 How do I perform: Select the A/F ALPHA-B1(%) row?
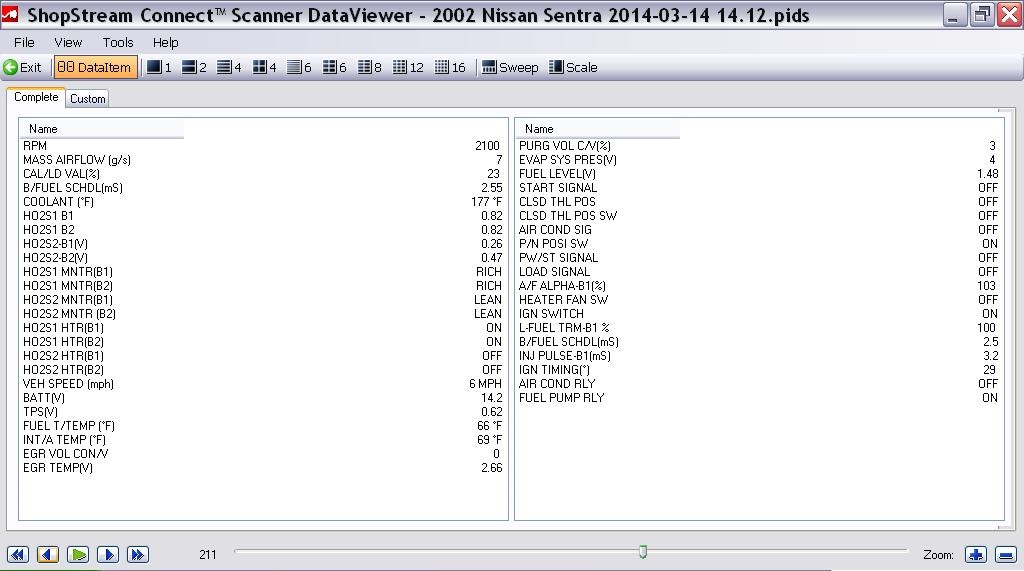(758, 286)
